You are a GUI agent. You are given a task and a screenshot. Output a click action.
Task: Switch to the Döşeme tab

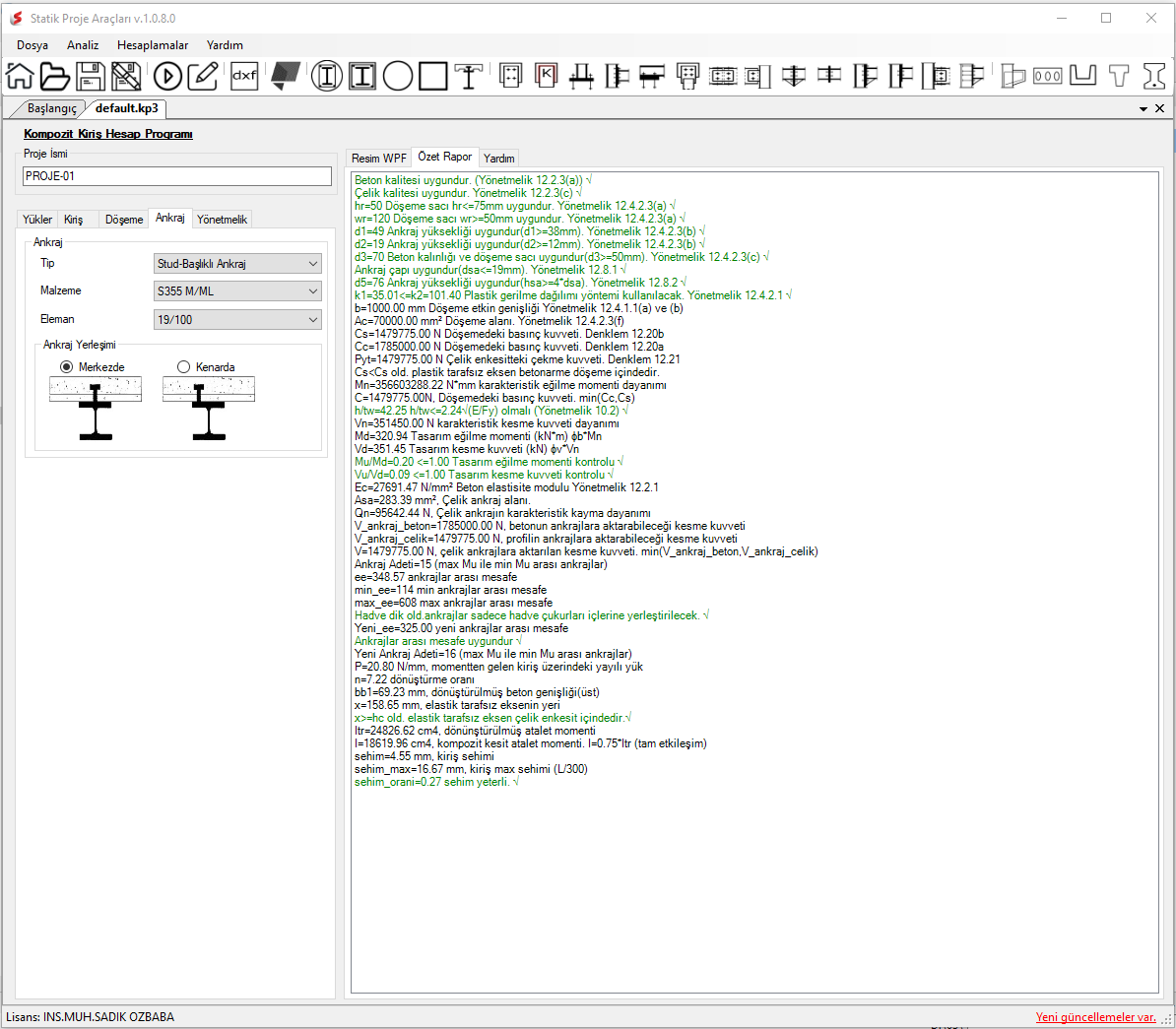[124, 219]
